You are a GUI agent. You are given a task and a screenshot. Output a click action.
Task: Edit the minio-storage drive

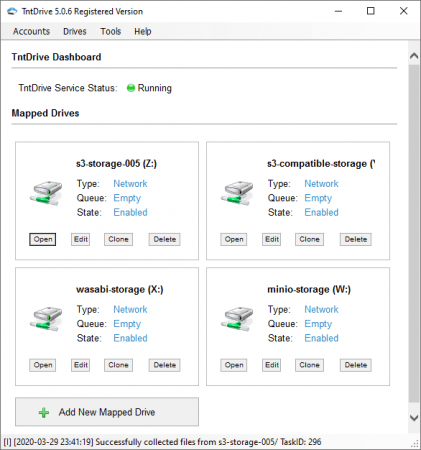click(272, 365)
